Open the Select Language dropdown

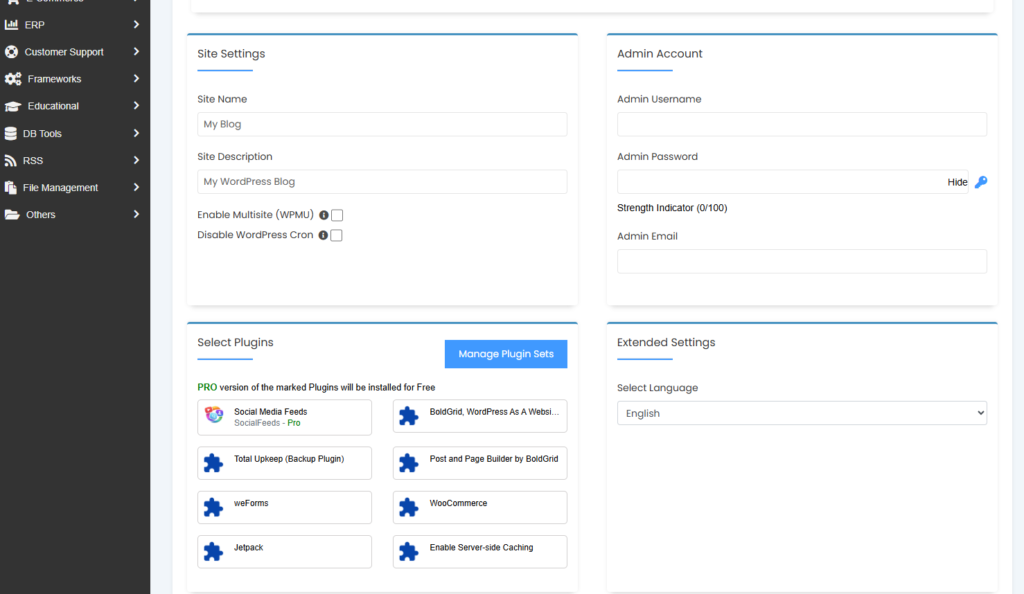(x=801, y=413)
